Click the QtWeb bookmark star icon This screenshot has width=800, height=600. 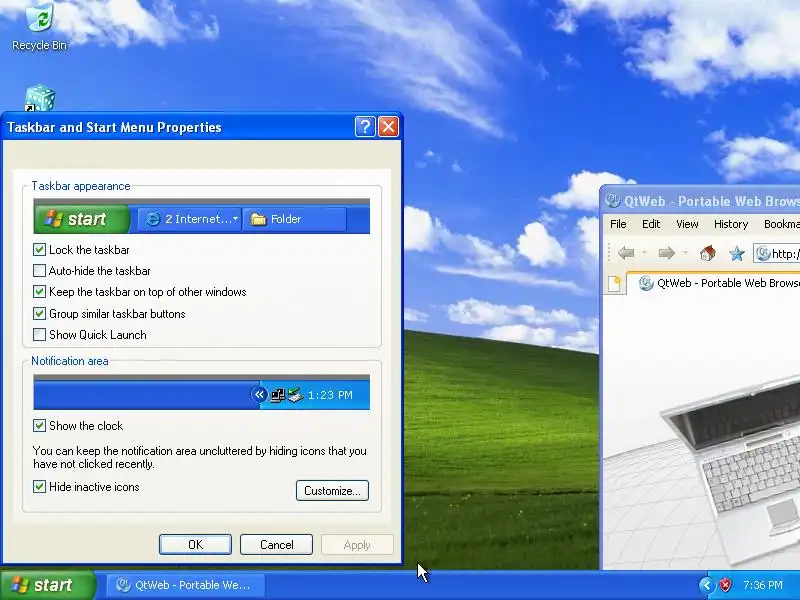737,253
